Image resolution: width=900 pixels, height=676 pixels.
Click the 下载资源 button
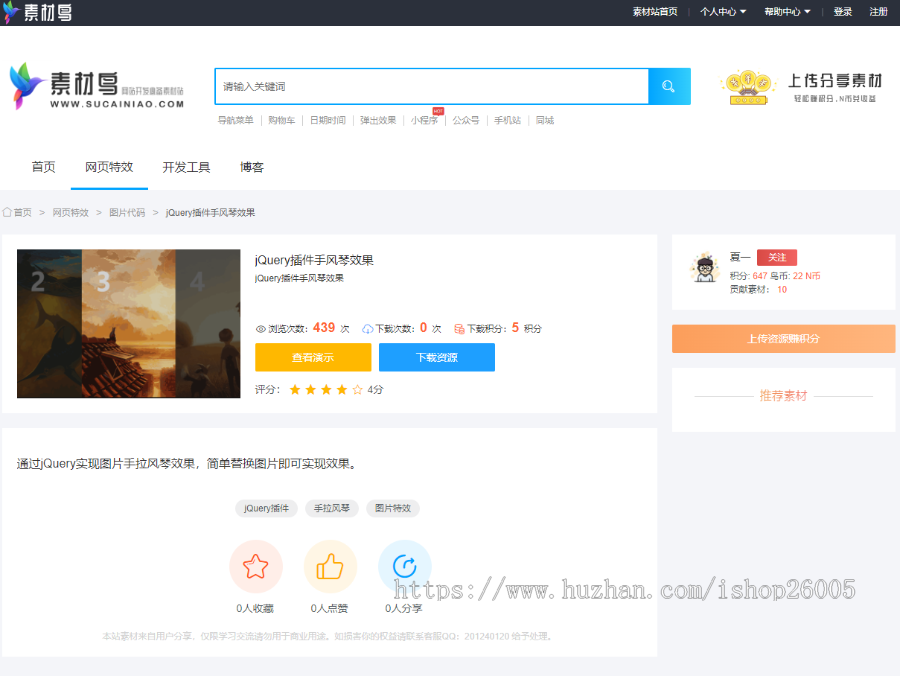[x=437, y=358]
